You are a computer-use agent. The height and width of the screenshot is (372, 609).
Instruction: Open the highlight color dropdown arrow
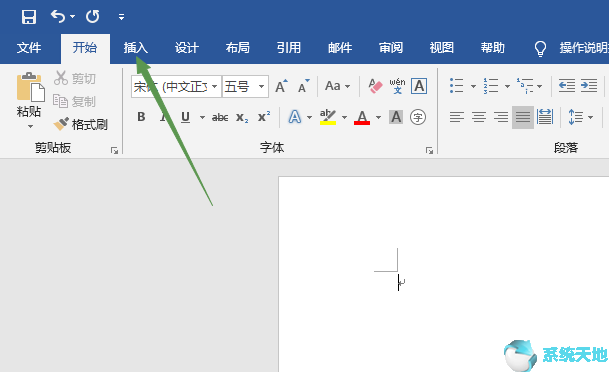click(344, 117)
